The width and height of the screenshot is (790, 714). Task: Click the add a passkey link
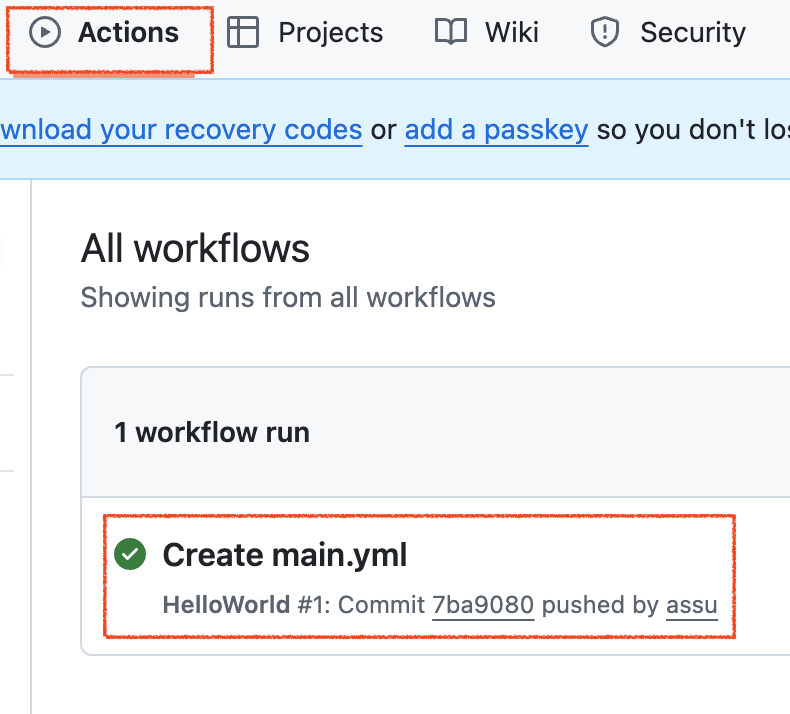click(x=496, y=130)
